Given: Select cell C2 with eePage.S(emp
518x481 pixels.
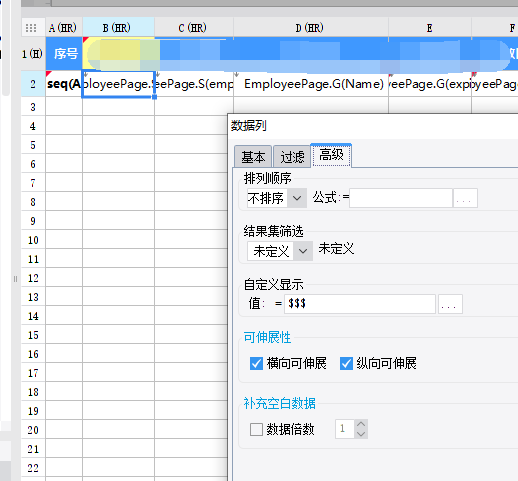Looking at the screenshot, I should pos(194,84).
